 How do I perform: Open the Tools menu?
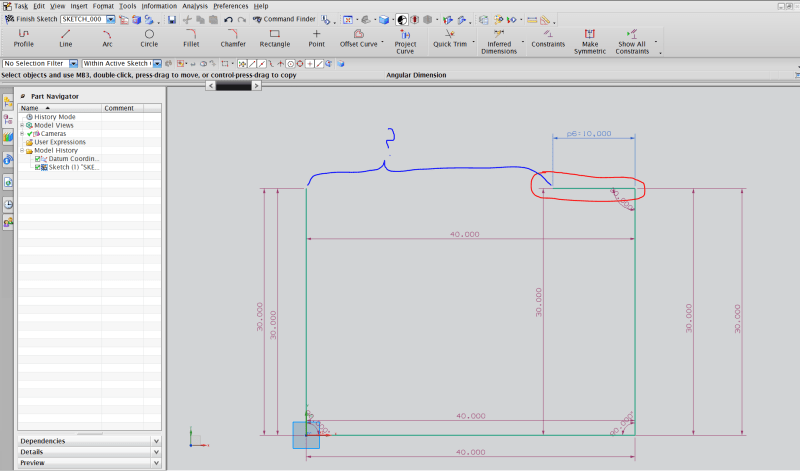[x=128, y=6]
